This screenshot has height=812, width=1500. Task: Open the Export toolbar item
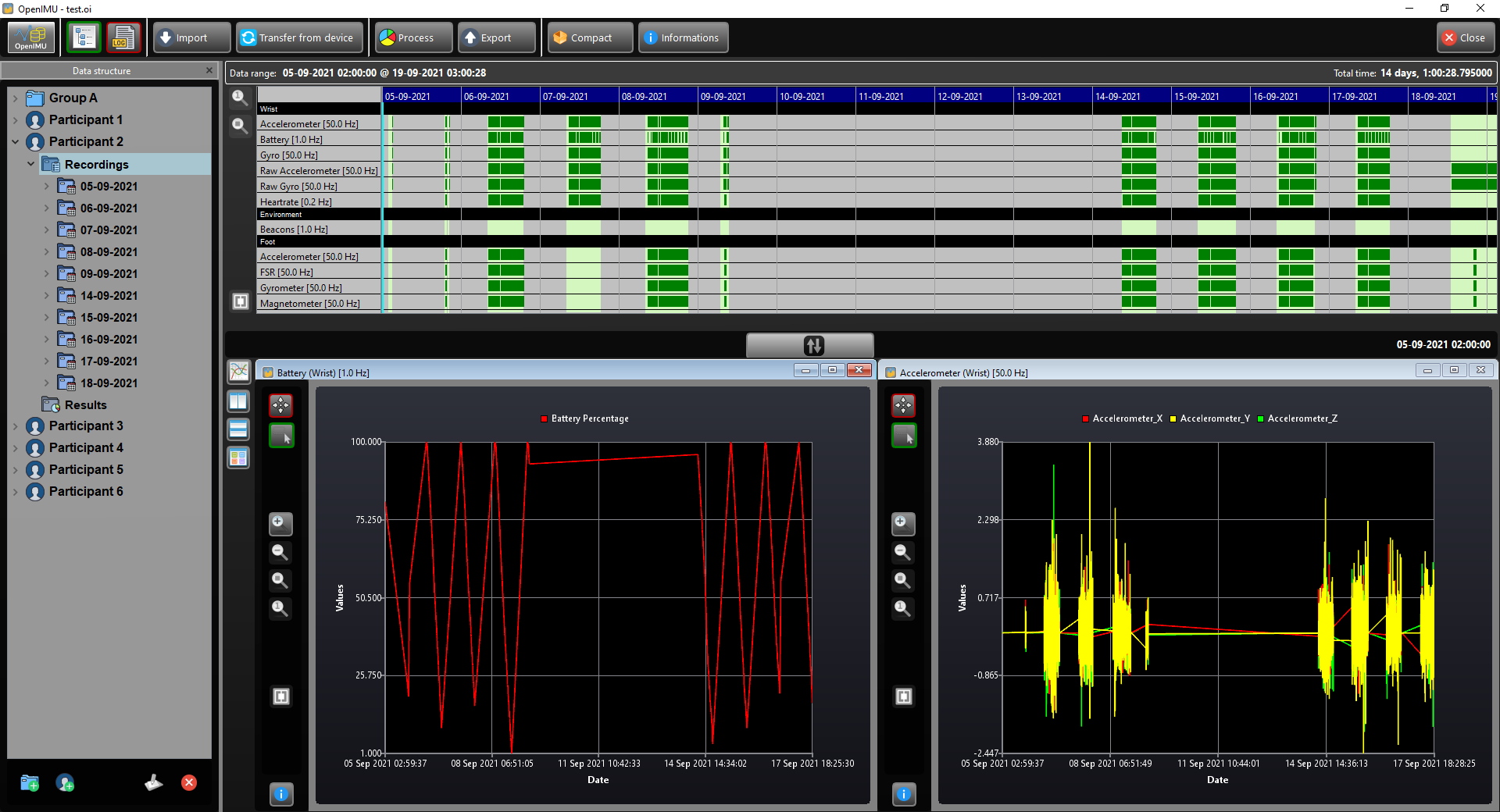(497, 37)
